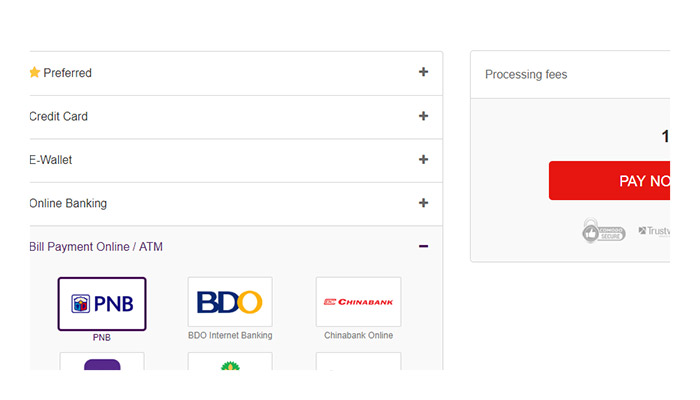Expand E-Wallet using its plus sign
The image size is (700, 400).
tap(423, 159)
